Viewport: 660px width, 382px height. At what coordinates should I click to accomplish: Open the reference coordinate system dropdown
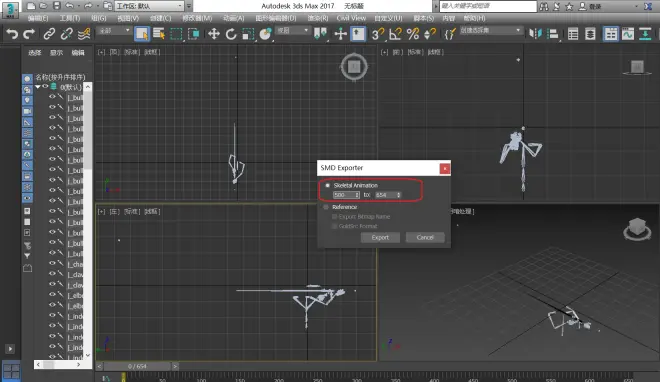point(293,31)
